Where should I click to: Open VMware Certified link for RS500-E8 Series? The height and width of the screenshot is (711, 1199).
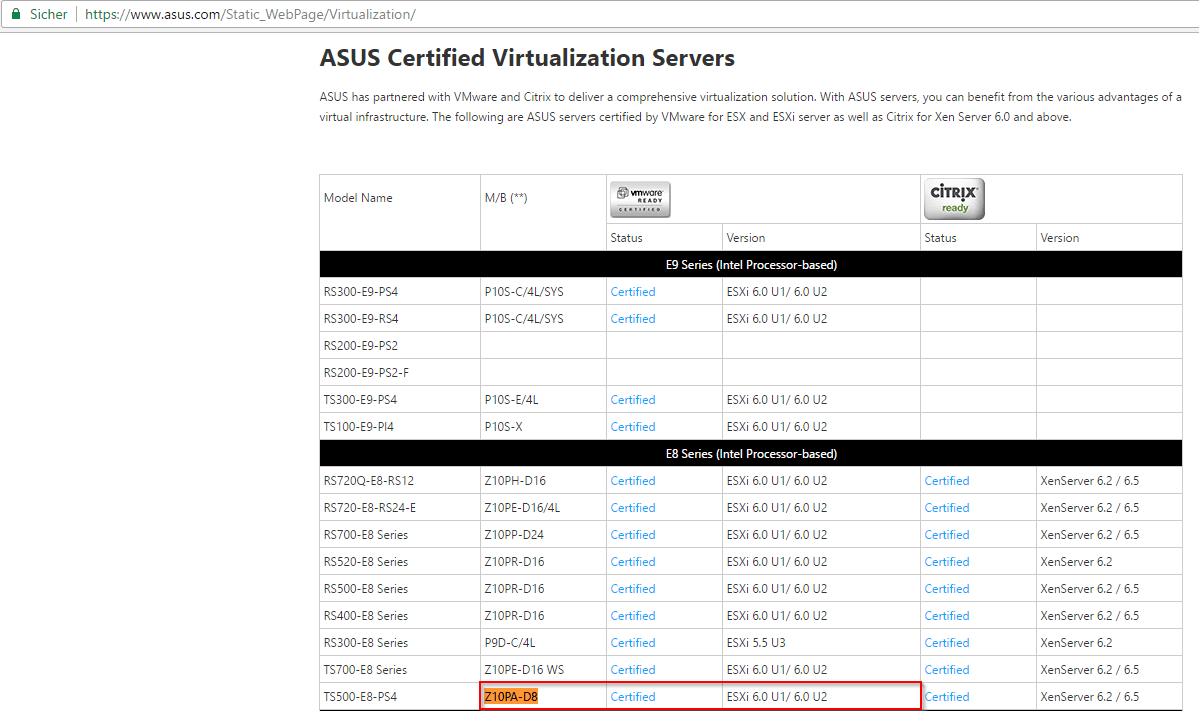[632, 588]
